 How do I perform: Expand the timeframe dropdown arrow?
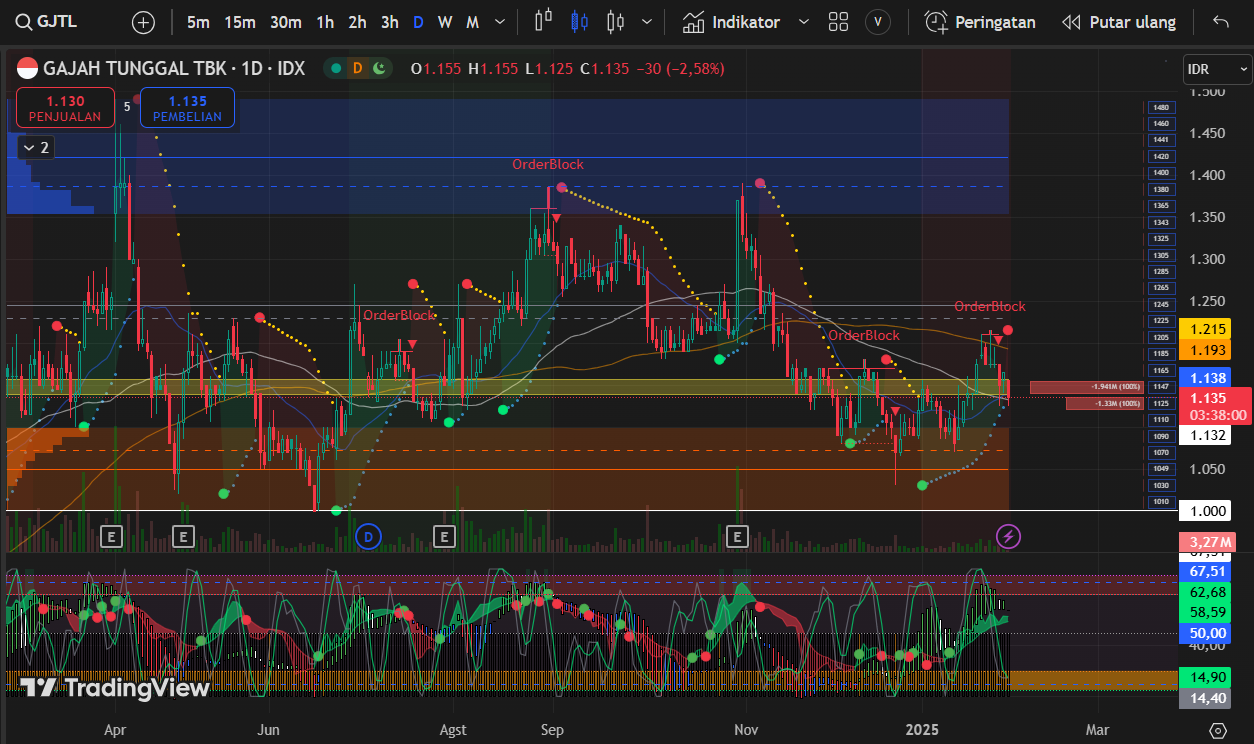point(500,22)
